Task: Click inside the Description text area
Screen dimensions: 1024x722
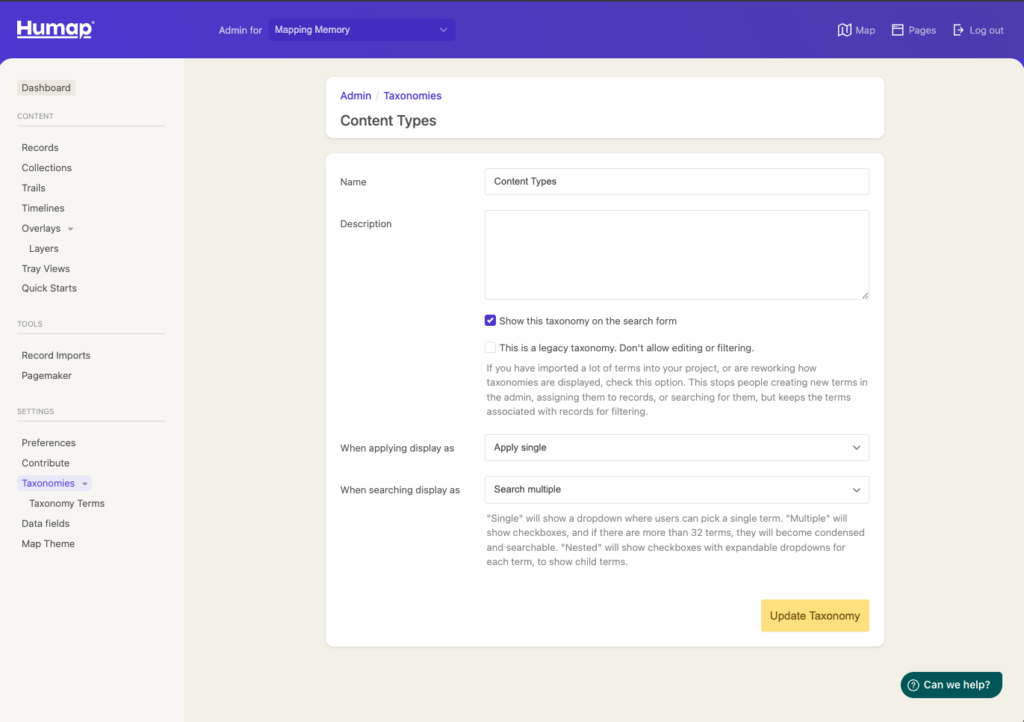Action: [x=676, y=254]
